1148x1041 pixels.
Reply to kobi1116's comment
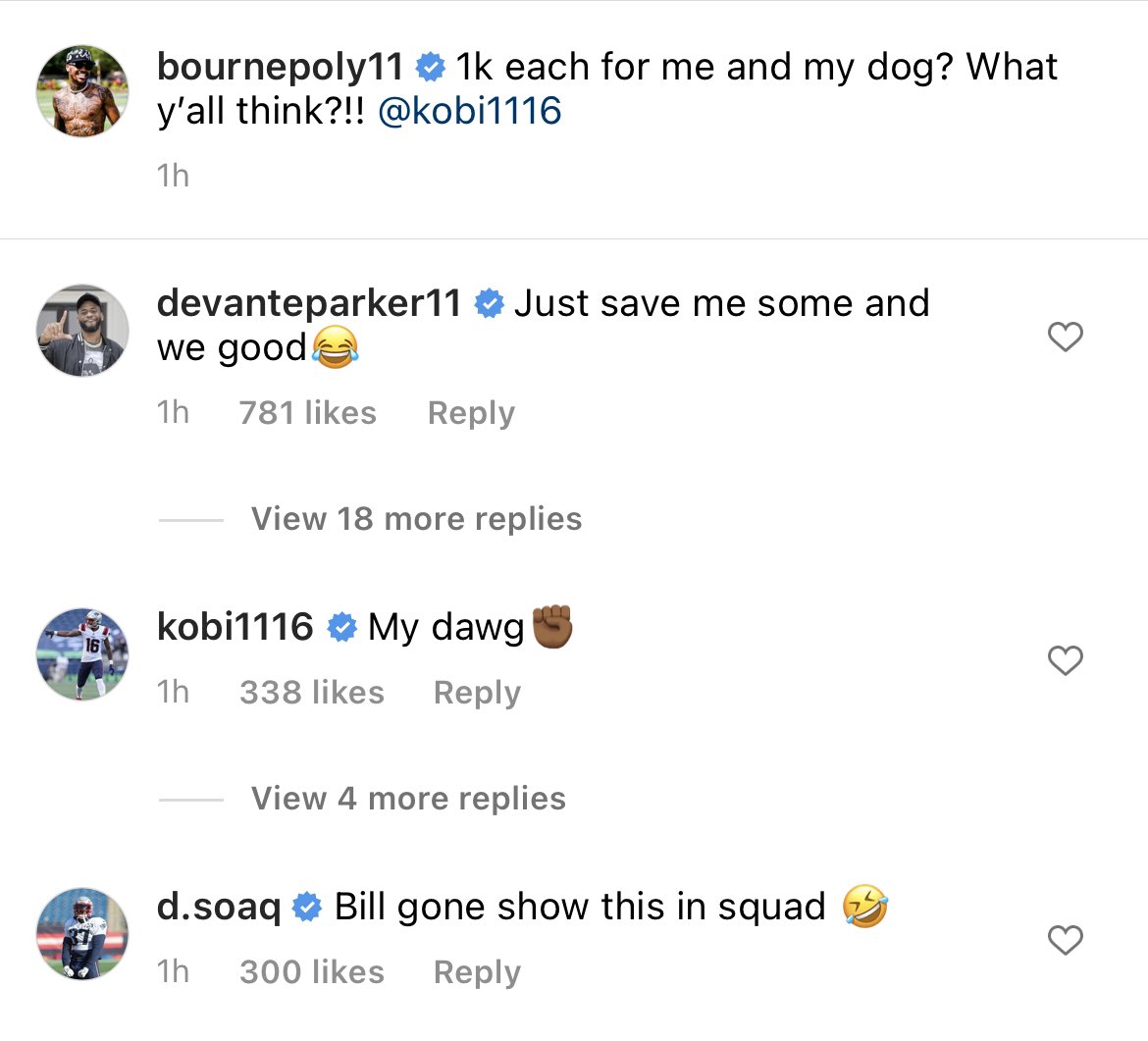coord(476,692)
